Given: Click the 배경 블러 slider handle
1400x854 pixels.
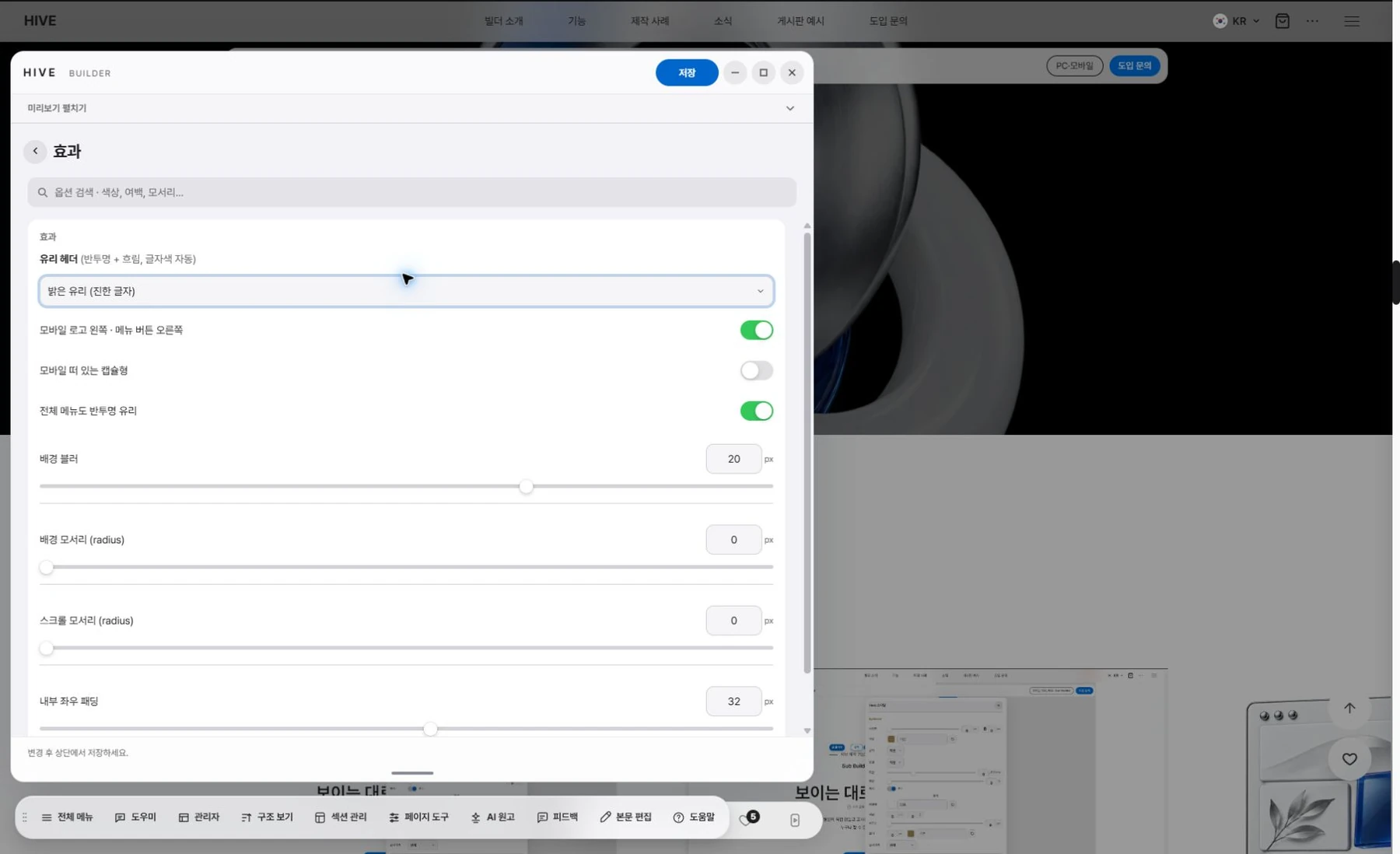Looking at the screenshot, I should click(527, 487).
